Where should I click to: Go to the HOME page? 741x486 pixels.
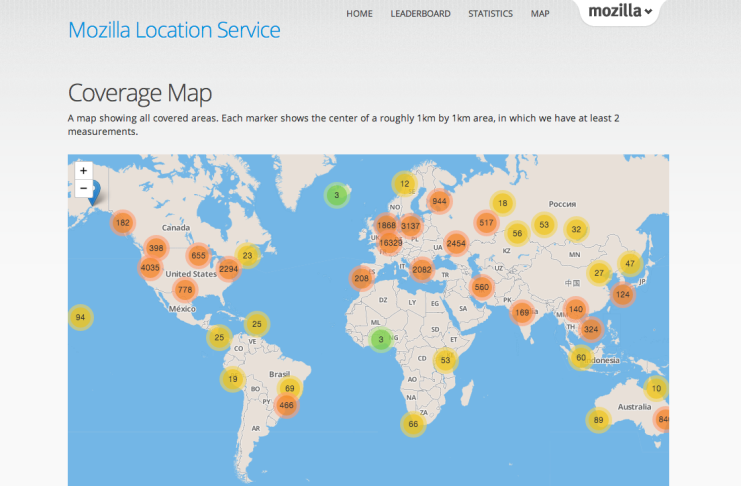click(359, 14)
